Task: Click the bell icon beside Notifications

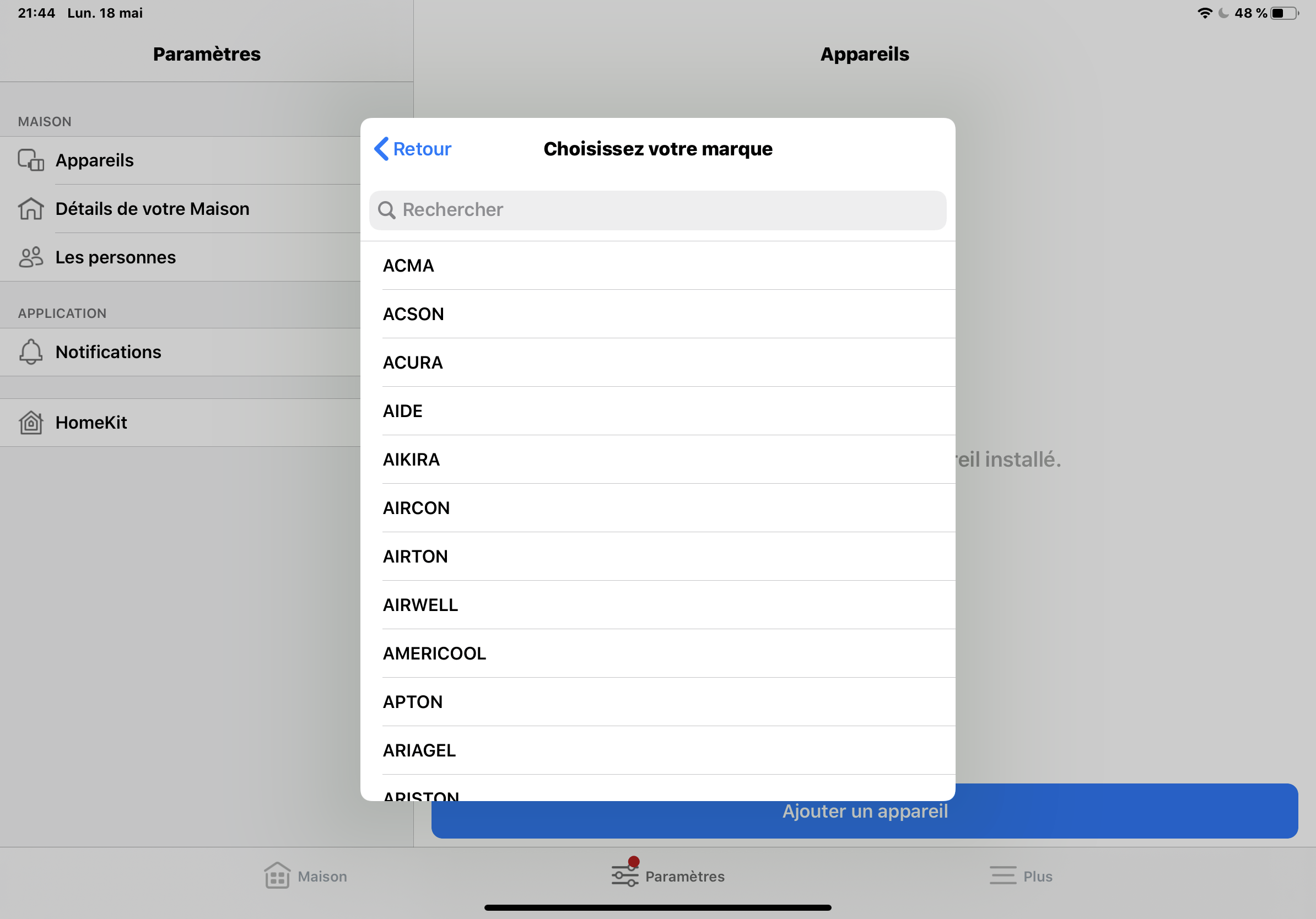Action: [x=31, y=352]
